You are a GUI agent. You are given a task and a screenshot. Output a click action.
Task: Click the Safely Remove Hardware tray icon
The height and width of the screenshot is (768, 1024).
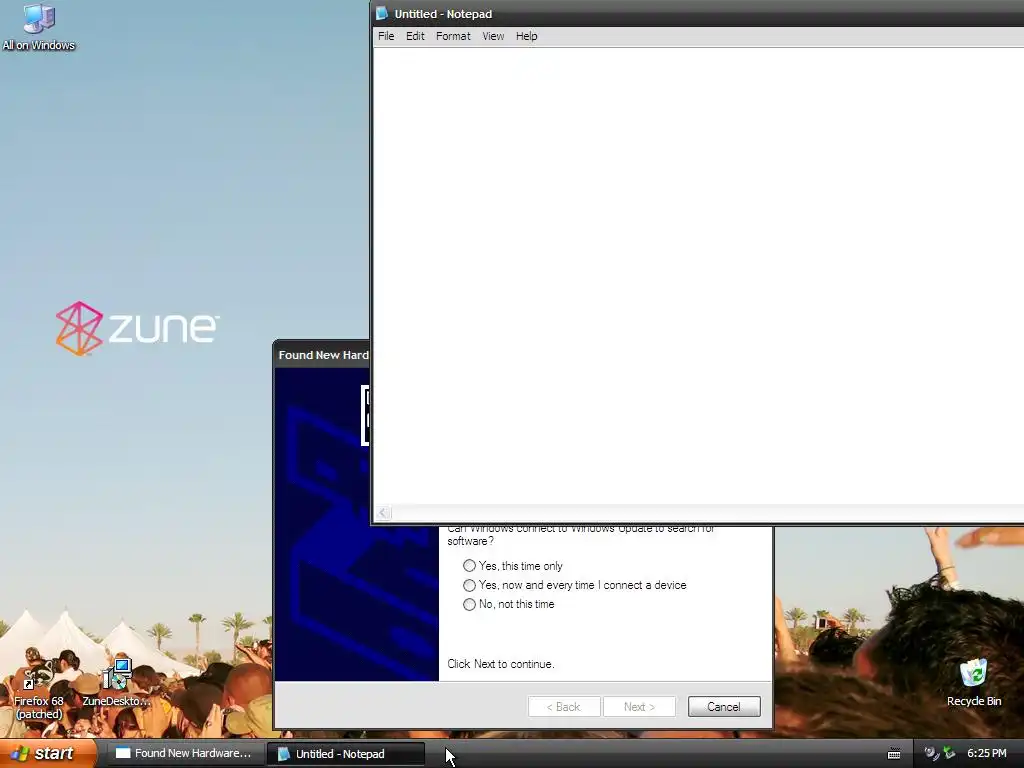coord(950,754)
